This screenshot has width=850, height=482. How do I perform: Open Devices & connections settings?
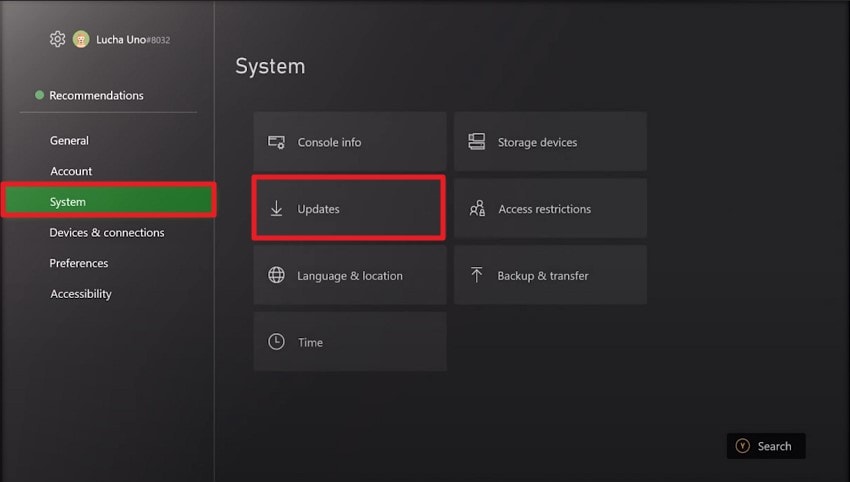tap(107, 233)
